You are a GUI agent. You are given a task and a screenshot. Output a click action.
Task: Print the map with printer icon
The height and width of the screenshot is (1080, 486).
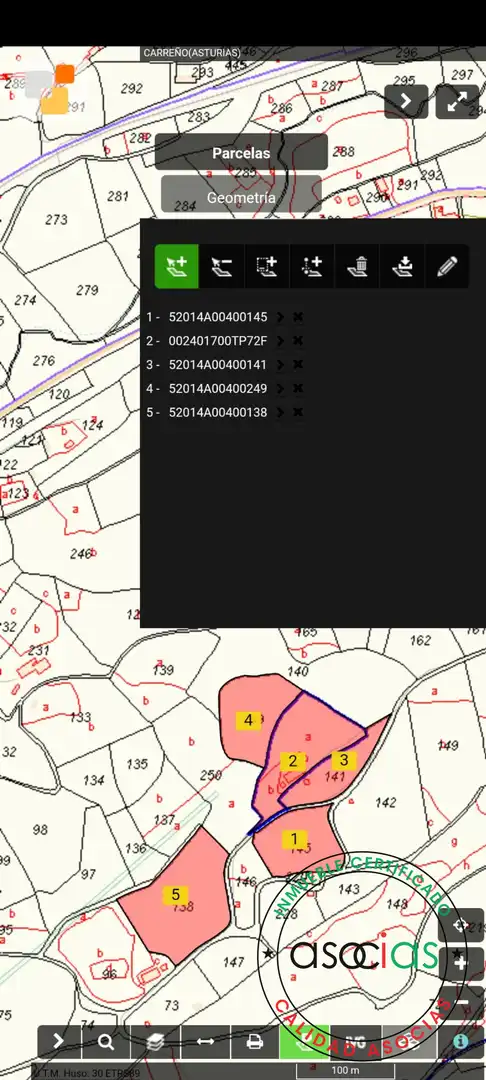click(255, 1042)
